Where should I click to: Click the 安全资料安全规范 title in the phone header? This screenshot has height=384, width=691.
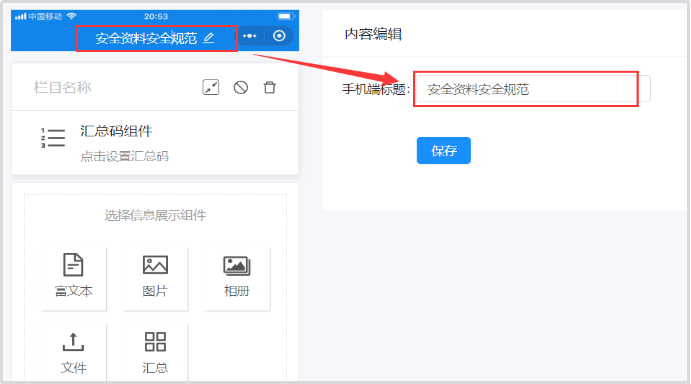click(146, 38)
